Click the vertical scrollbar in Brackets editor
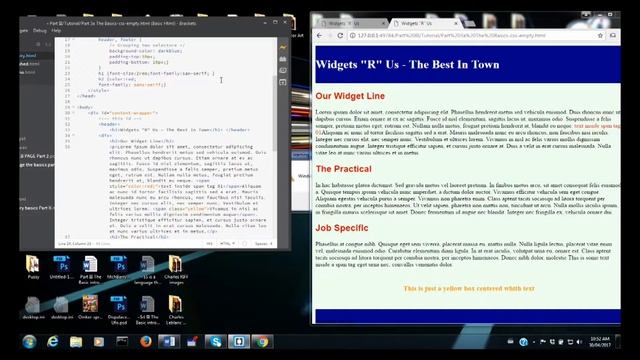 click(x=275, y=113)
